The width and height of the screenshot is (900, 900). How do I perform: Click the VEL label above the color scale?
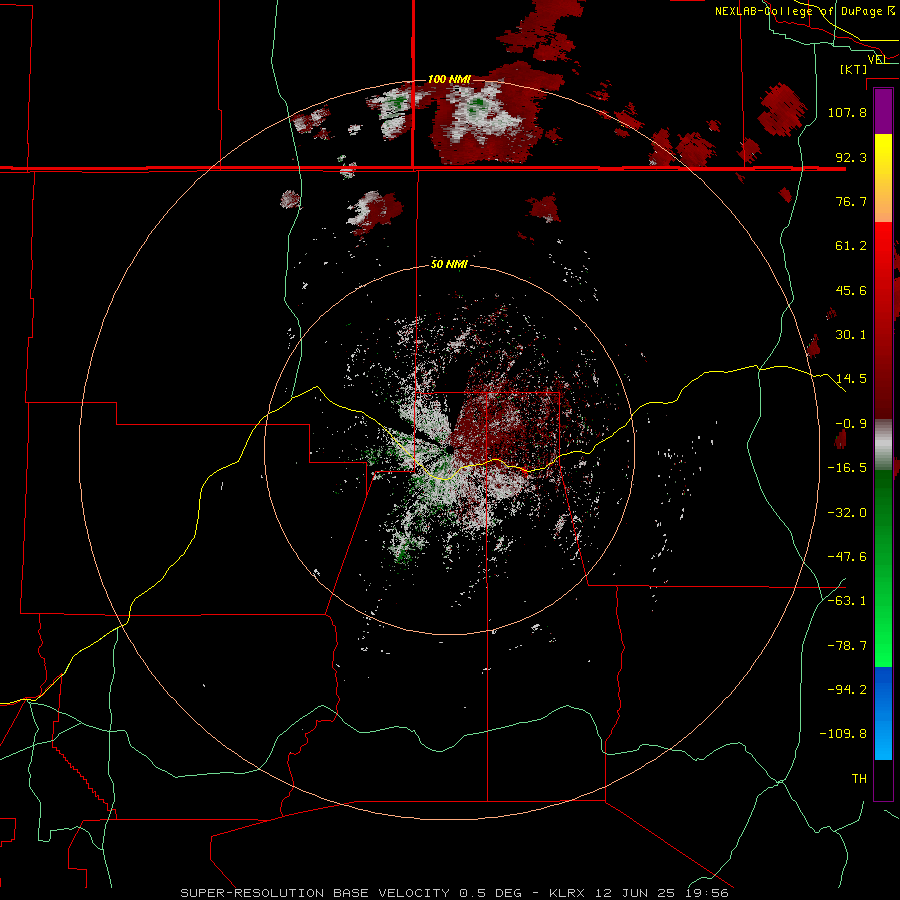pyautogui.click(x=876, y=59)
